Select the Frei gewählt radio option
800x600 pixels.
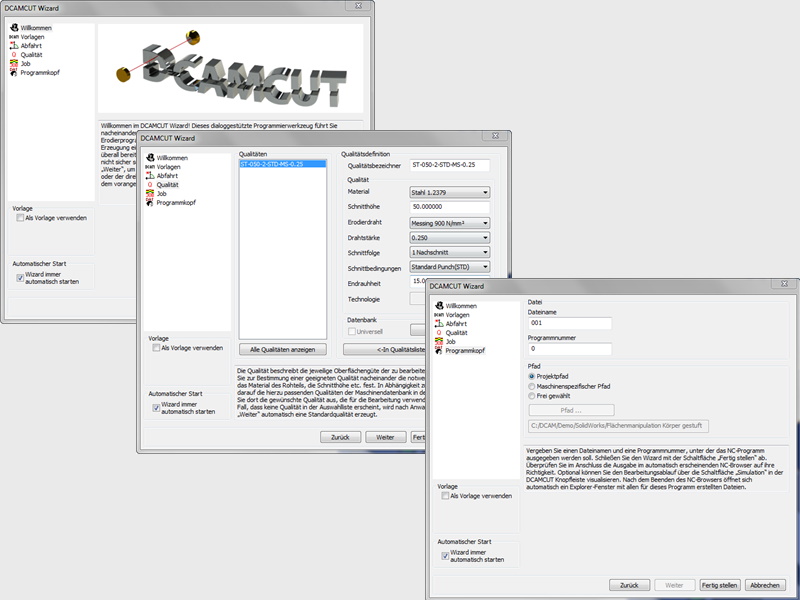point(532,396)
